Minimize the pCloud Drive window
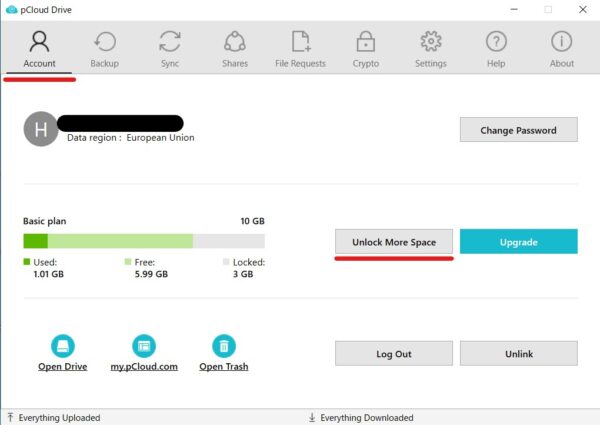600x425 pixels. [x=514, y=10]
